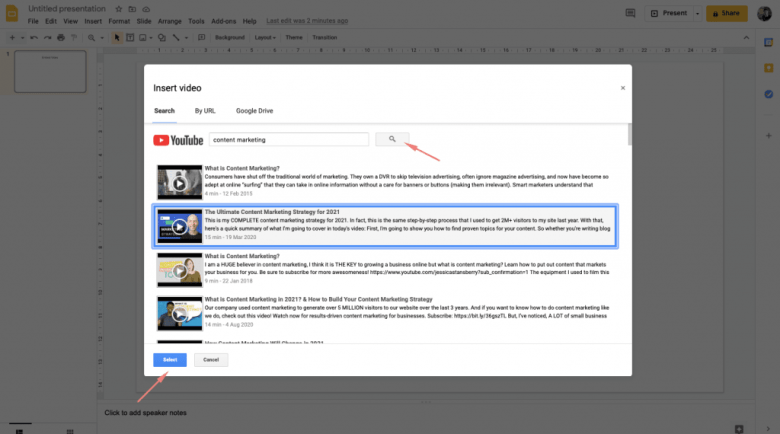The image size is (780, 434).
Task: Open the Keep sidebar icon
Action: pyautogui.click(x=769, y=68)
